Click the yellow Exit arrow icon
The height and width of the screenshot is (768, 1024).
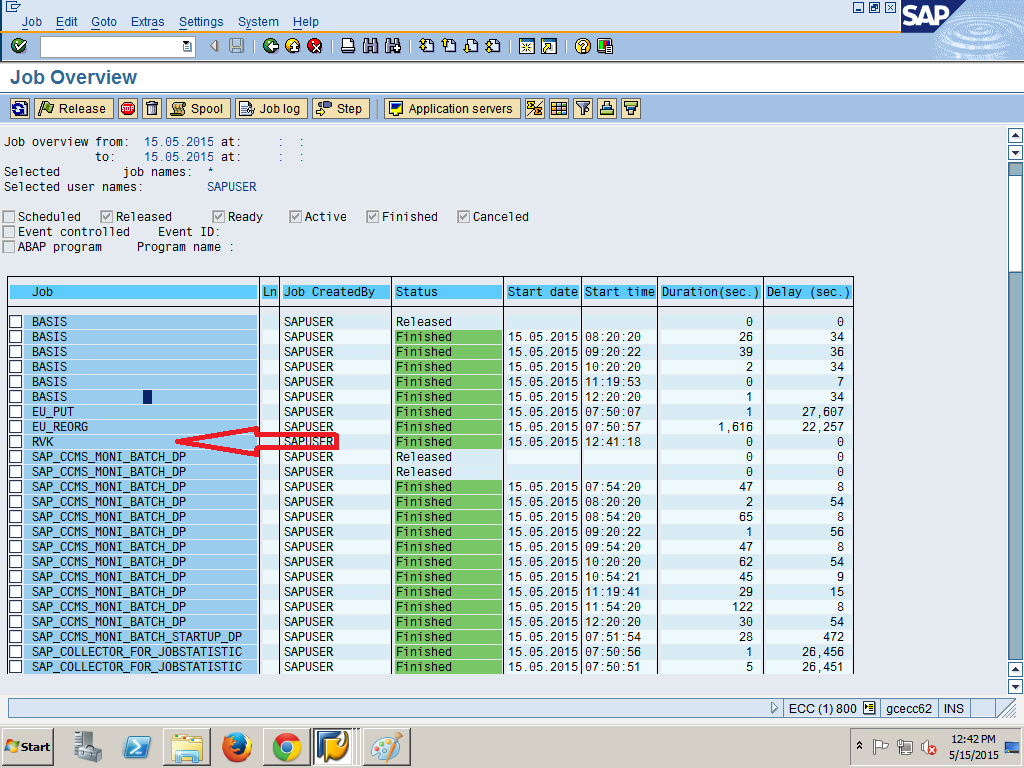pos(293,46)
